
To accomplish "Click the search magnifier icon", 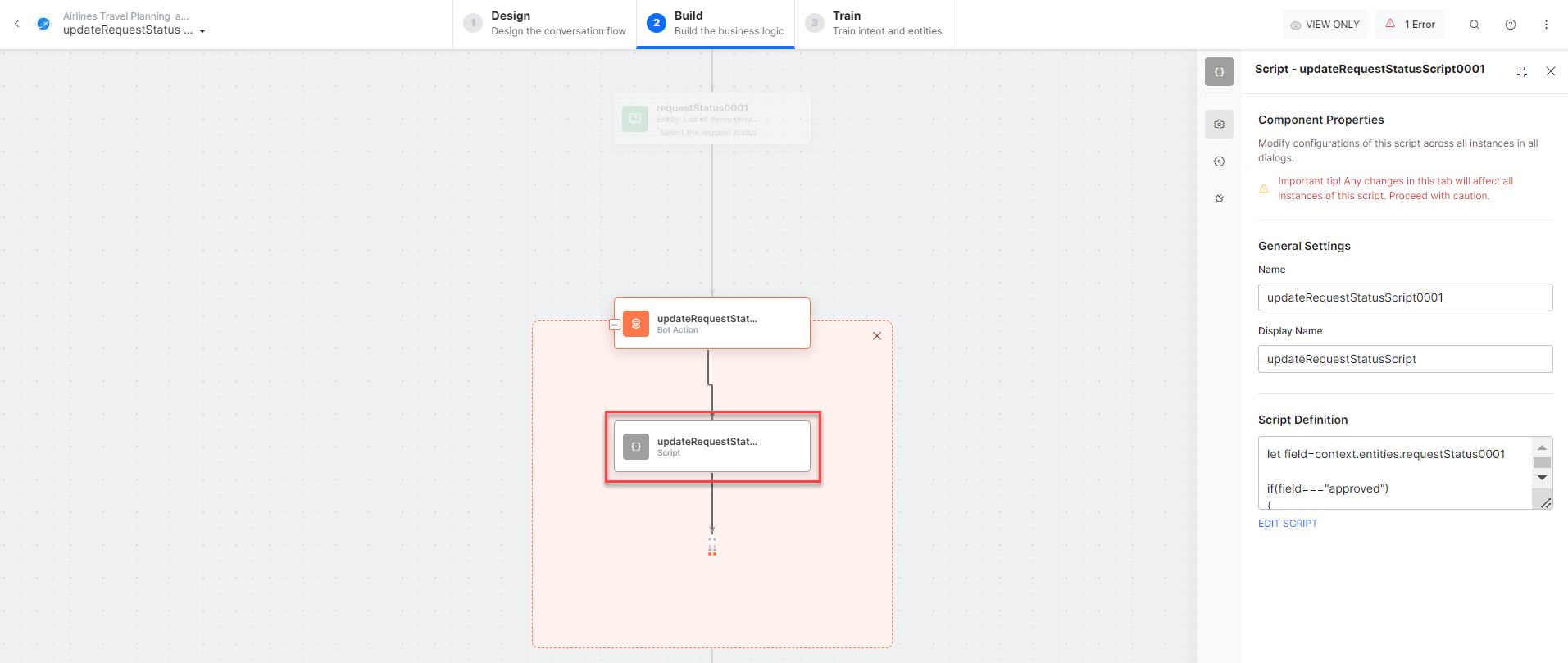I will pyautogui.click(x=1474, y=25).
